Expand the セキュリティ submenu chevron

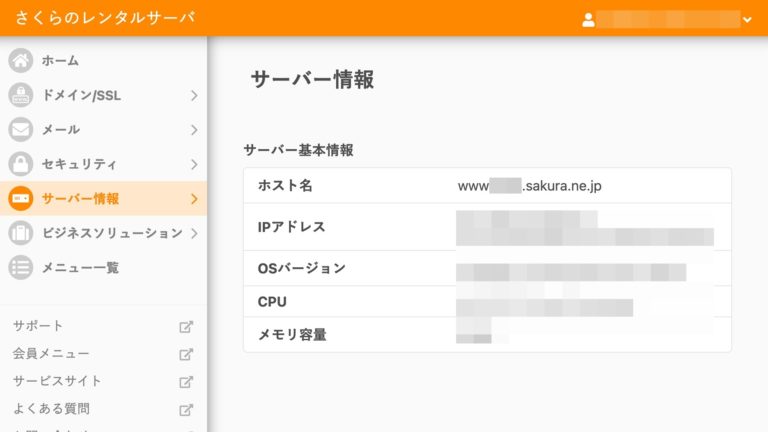[194, 164]
